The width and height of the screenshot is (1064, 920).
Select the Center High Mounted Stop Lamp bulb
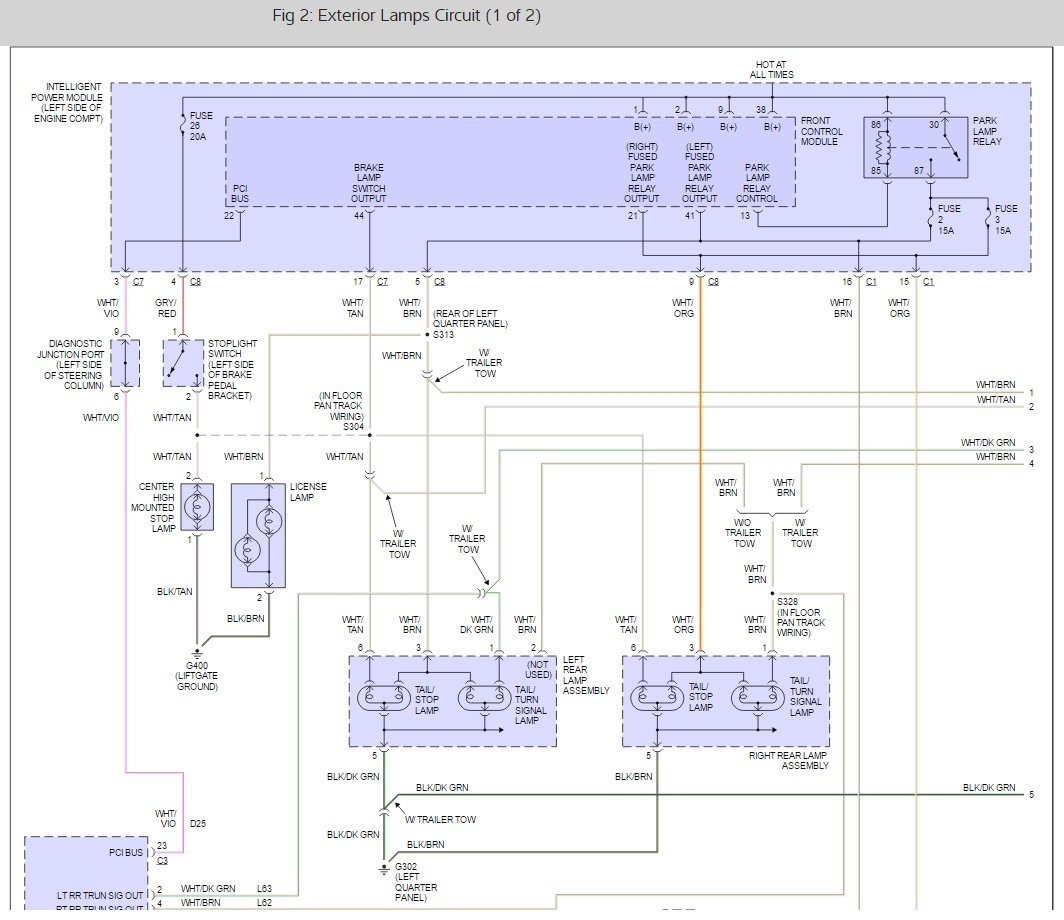point(197,507)
